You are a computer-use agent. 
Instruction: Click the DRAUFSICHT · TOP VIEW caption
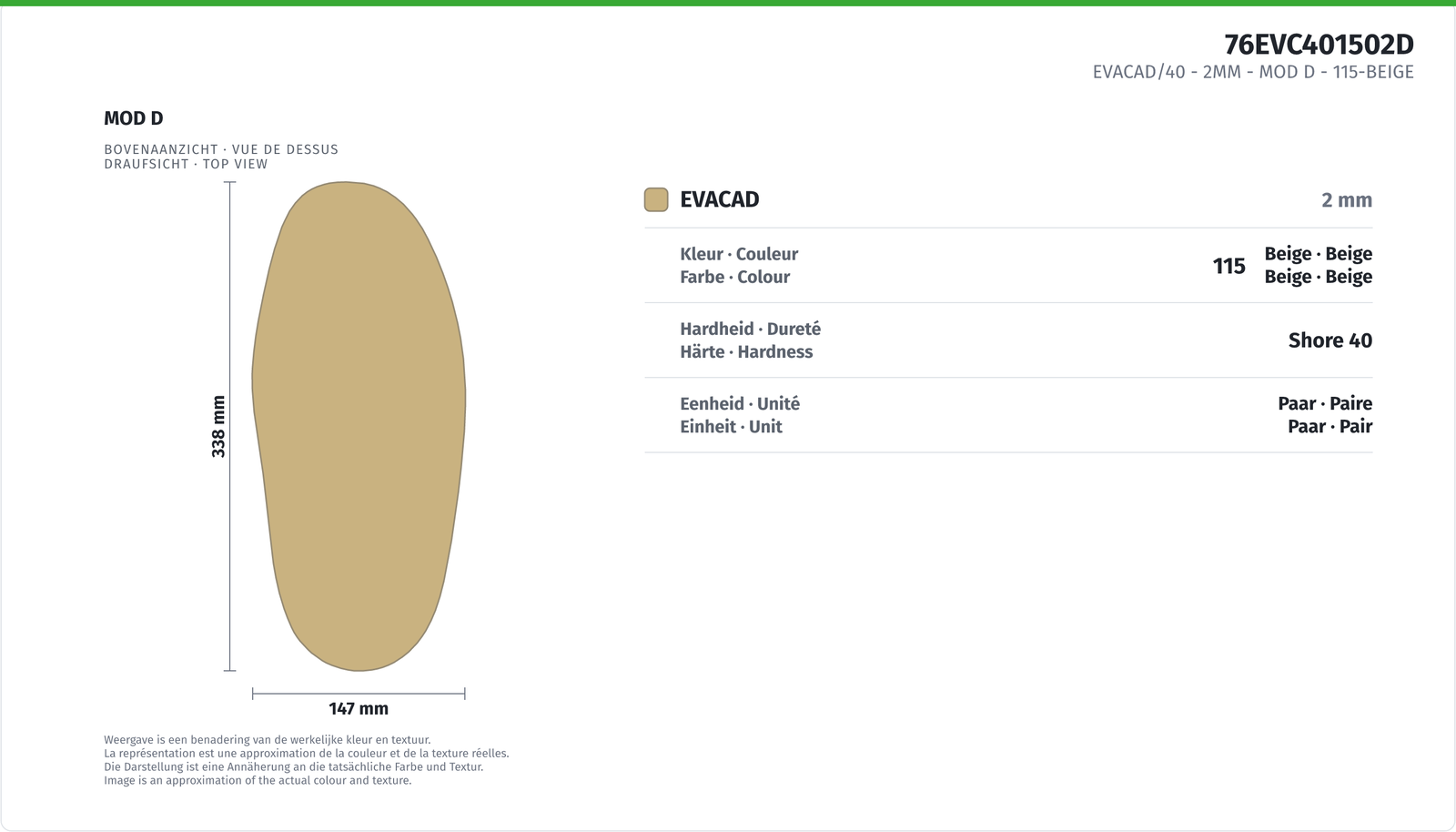click(186, 164)
